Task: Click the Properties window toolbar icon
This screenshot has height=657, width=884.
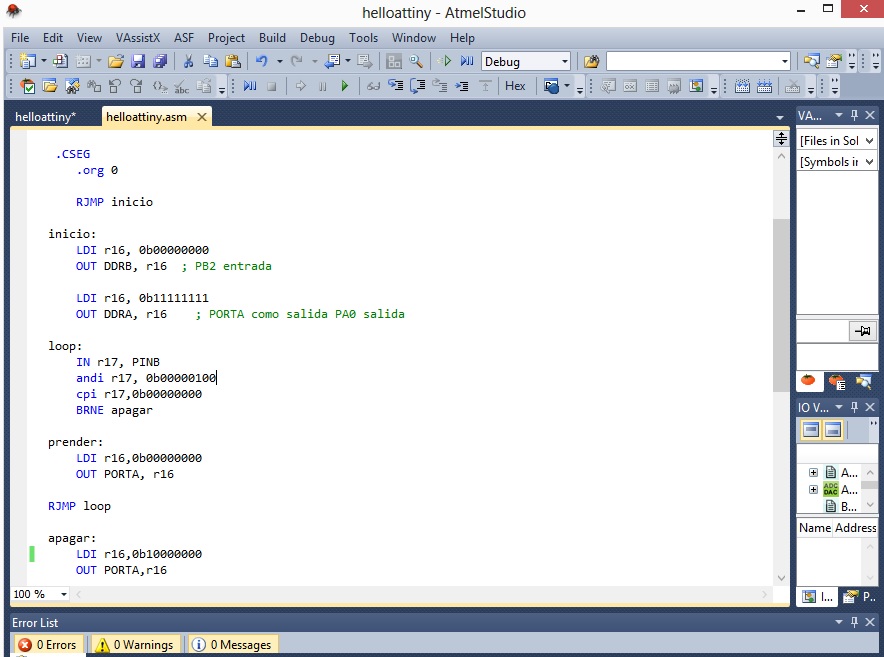Action: click(x=834, y=61)
